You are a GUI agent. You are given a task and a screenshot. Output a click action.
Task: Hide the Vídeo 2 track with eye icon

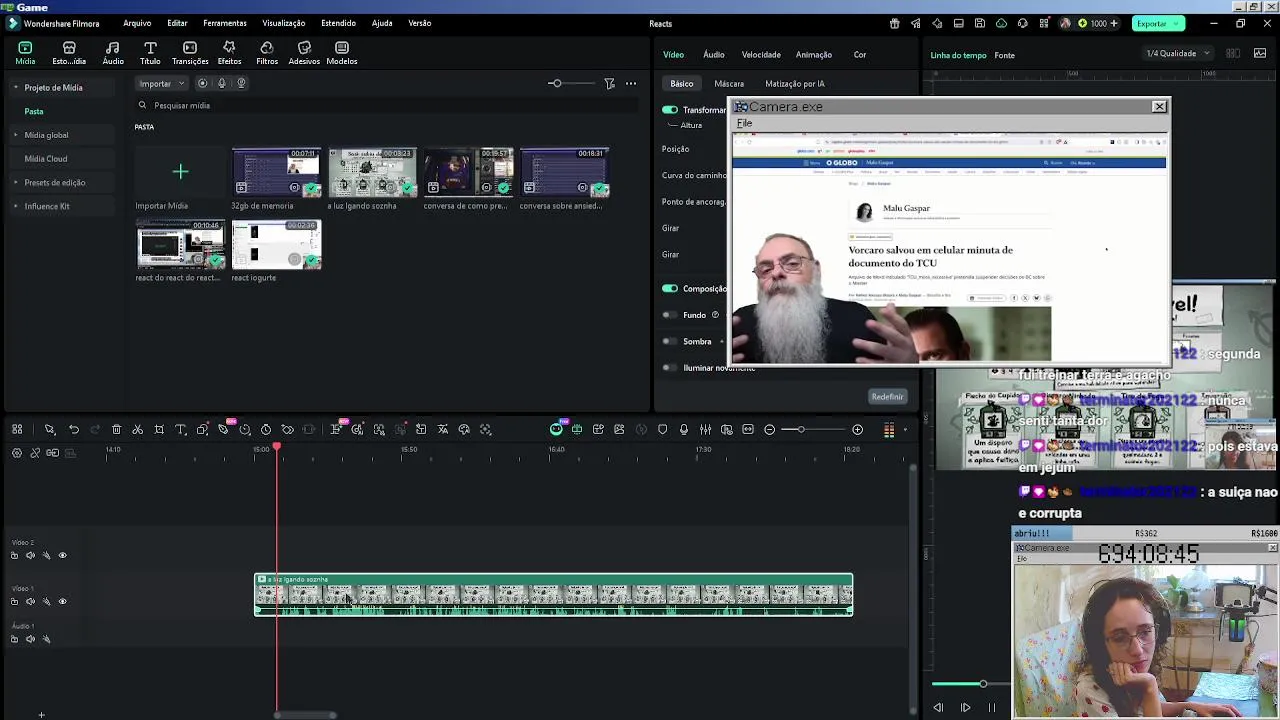62,556
